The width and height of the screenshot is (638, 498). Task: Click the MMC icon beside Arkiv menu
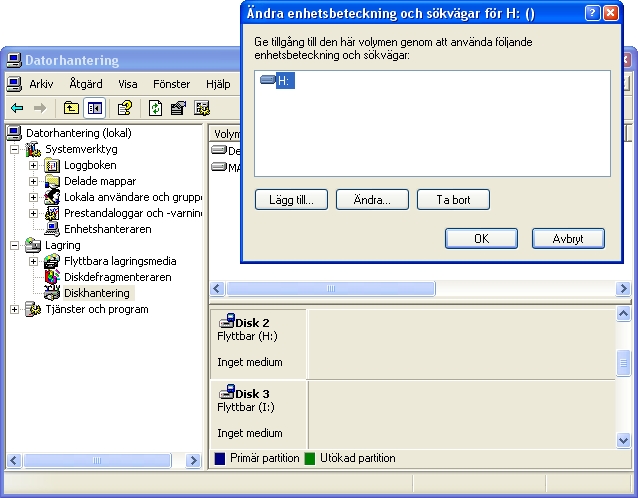15,84
